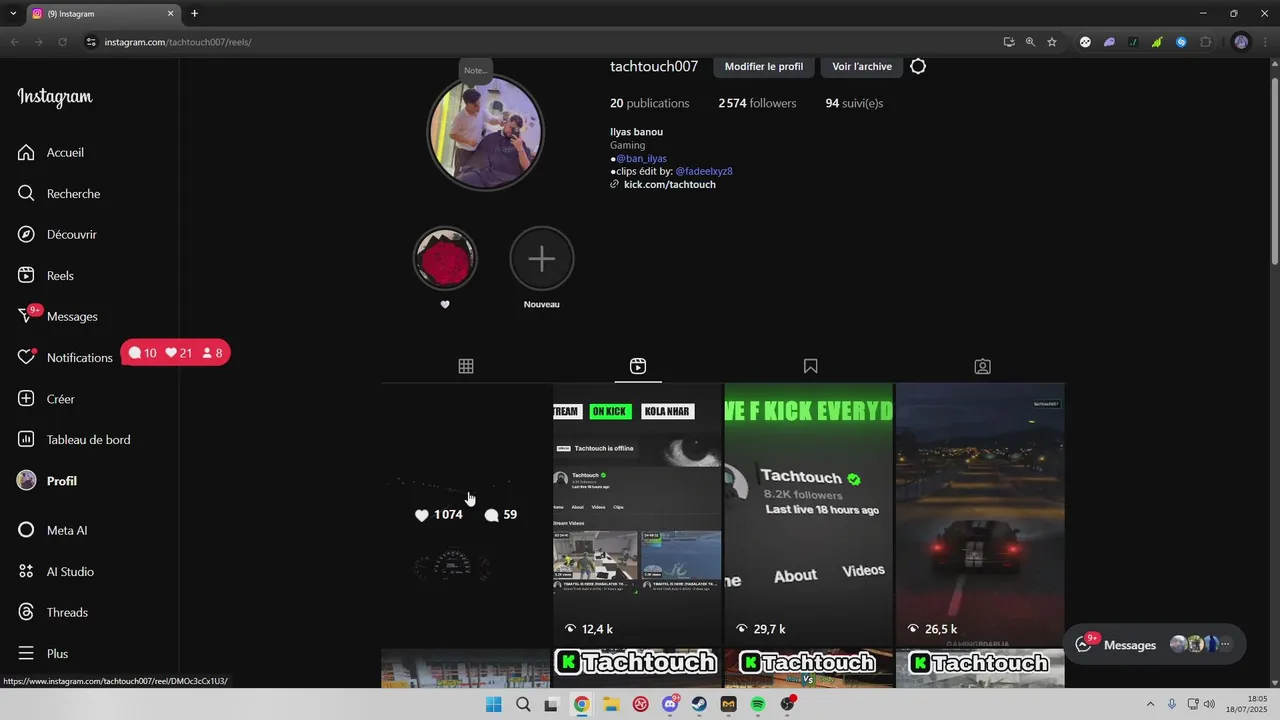Click Modifier le profil button
1280x720 pixels.
tap(764, 67)
